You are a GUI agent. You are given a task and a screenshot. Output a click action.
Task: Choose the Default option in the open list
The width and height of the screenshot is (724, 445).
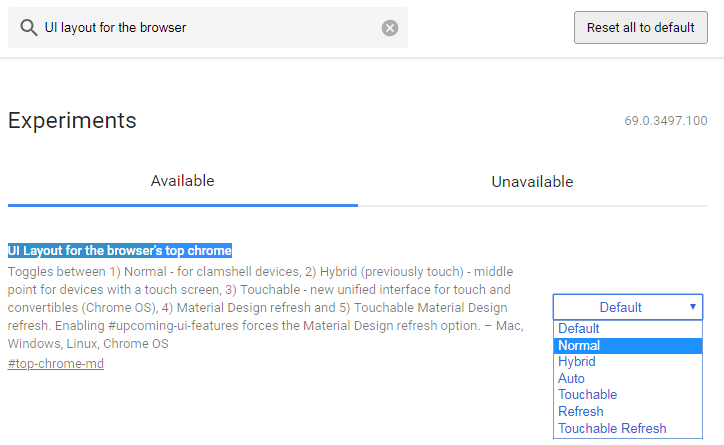coord(579,328)
